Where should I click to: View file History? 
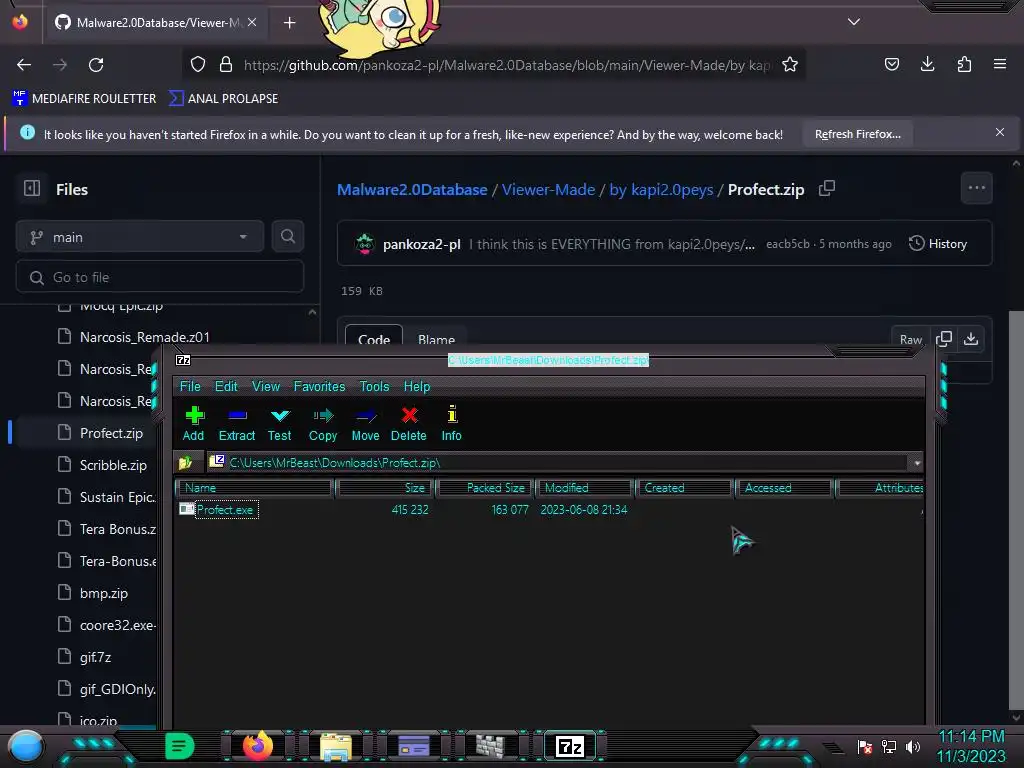click(x=938, y=244)
